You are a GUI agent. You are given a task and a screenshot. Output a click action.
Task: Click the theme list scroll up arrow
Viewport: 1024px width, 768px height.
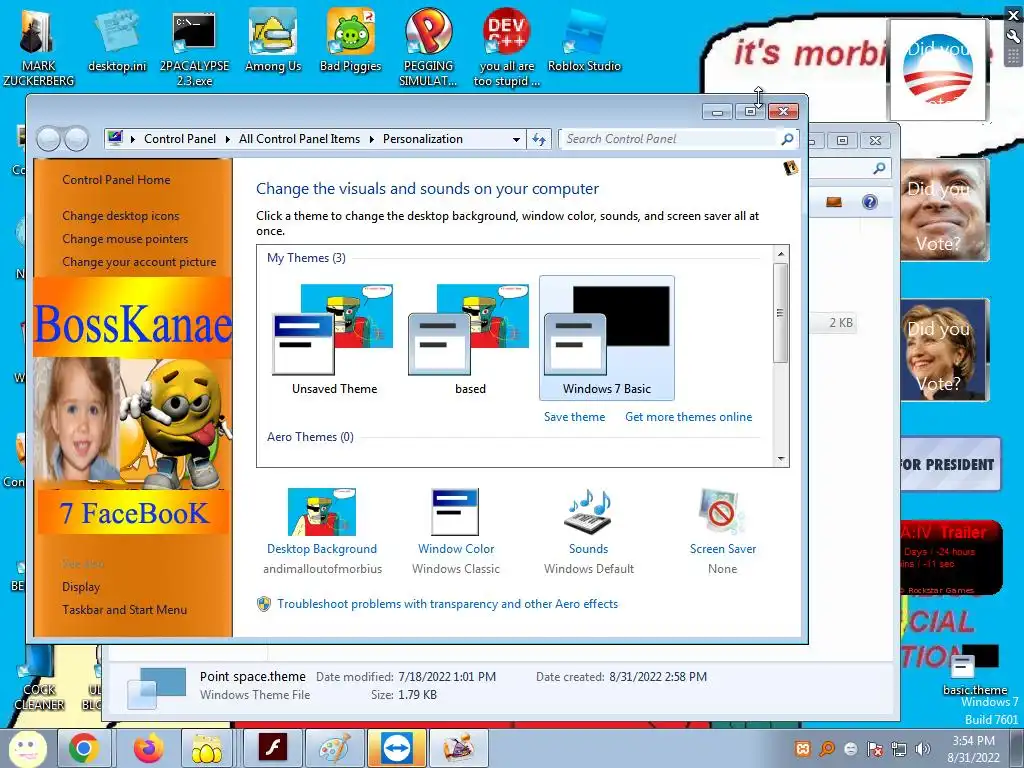click(x=780, y=254)
